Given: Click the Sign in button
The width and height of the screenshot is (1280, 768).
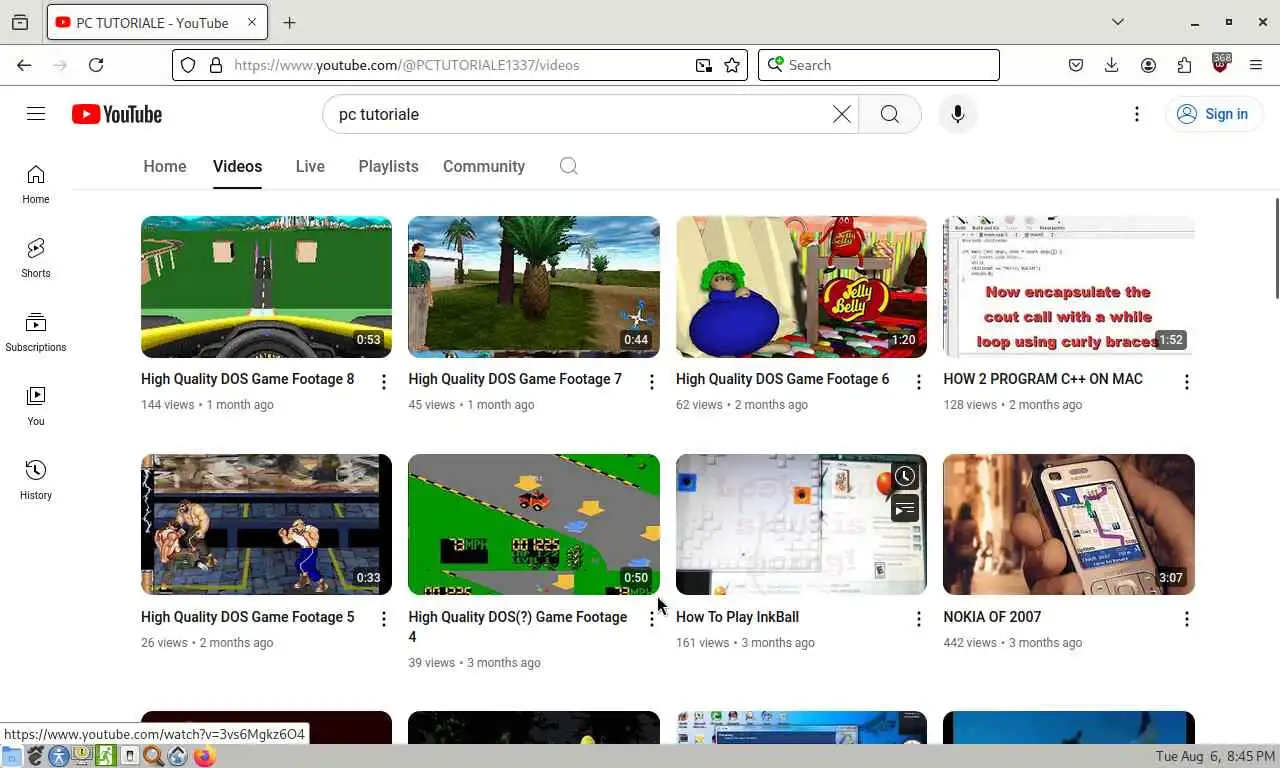Looking at the screenshot, I should [1213, 114].
